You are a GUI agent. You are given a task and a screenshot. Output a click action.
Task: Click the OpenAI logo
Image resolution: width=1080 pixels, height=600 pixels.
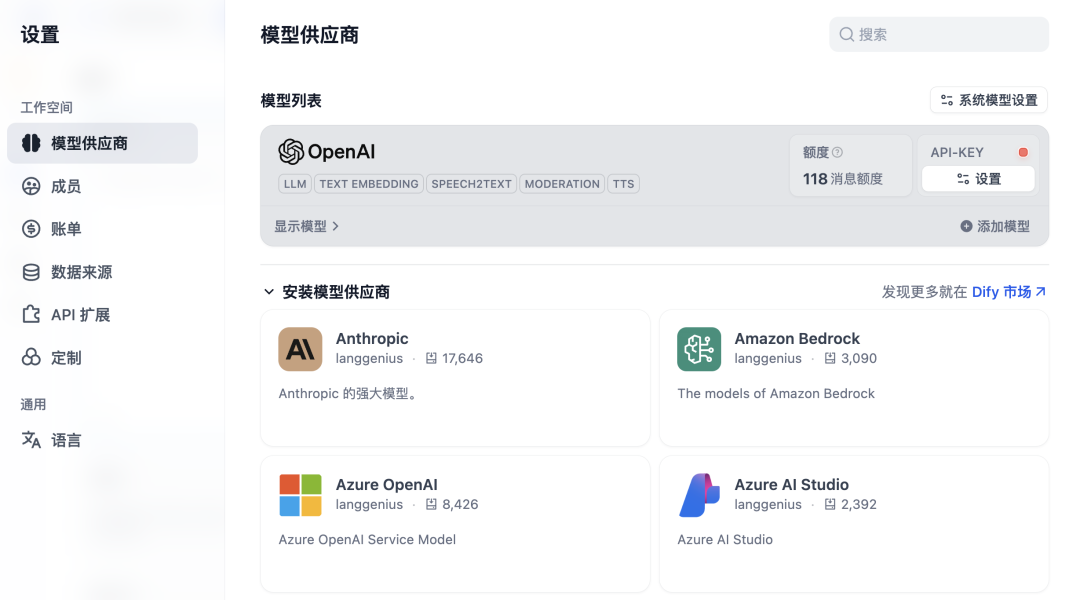tap(326, 152)
